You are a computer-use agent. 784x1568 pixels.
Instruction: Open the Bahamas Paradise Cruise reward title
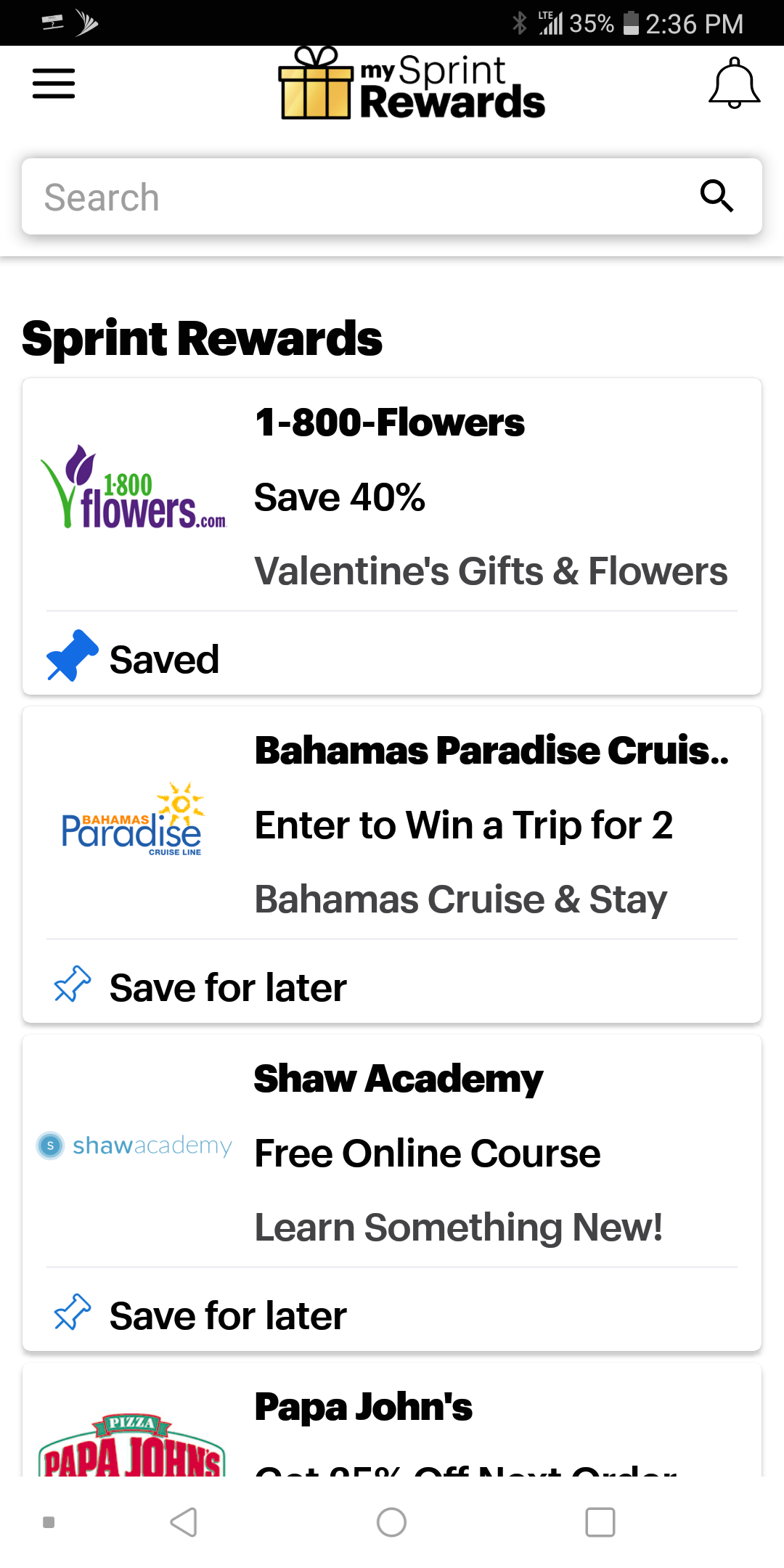(491, 751)
